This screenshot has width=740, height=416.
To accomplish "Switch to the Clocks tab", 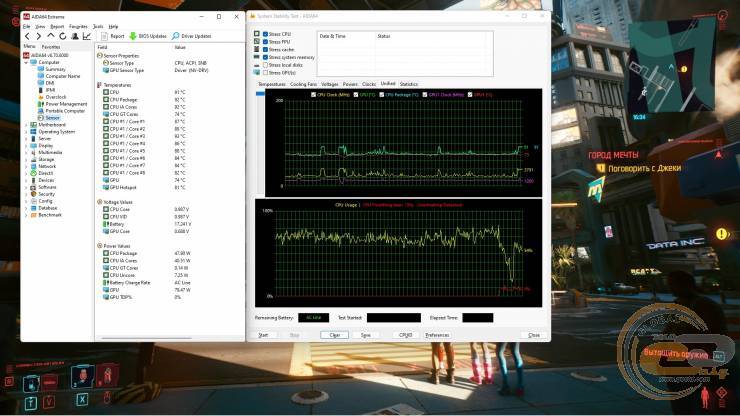I will tap(369, 84).
